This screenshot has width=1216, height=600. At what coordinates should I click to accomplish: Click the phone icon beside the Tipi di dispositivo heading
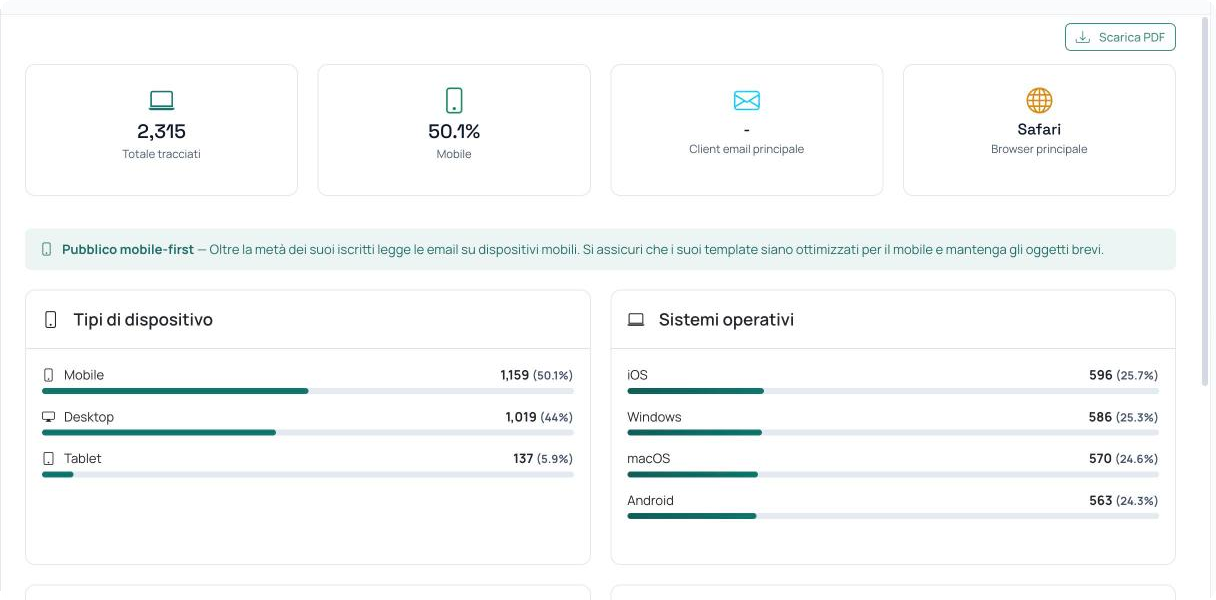tap(51, 320)
